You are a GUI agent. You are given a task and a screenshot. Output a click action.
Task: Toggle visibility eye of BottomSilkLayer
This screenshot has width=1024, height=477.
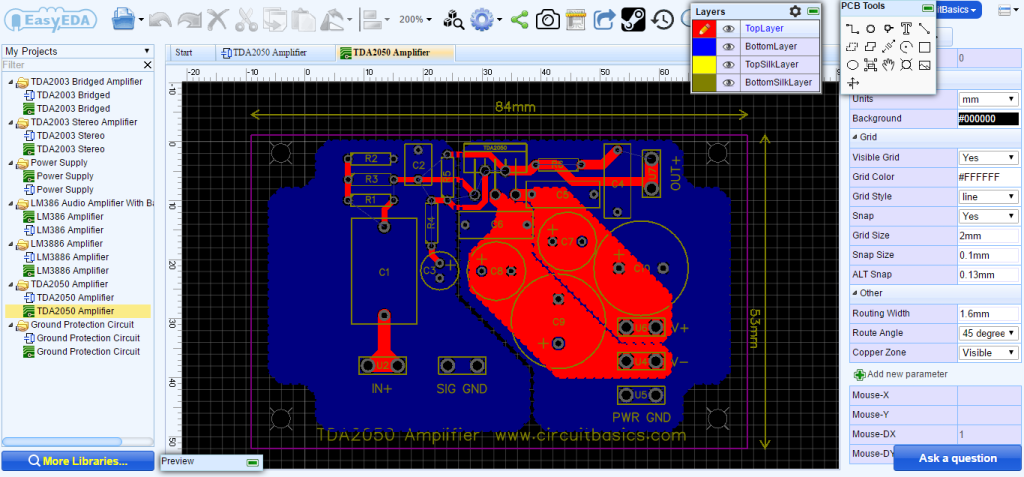(729, 83)
